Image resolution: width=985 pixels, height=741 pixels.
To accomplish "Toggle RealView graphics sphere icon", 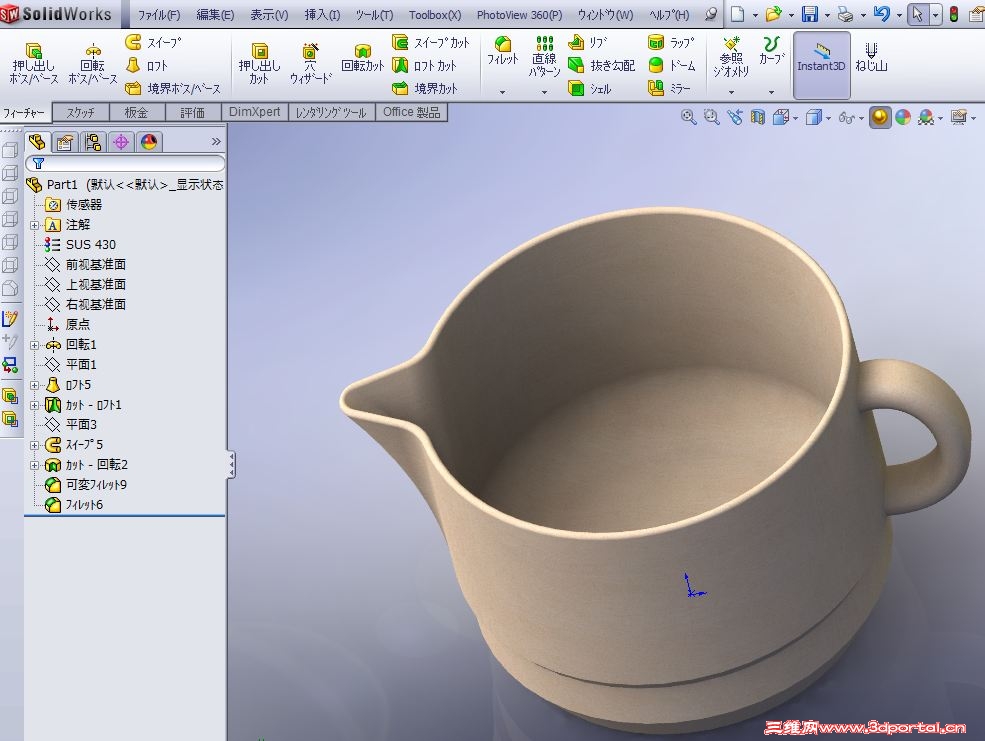I will point(879,117).
